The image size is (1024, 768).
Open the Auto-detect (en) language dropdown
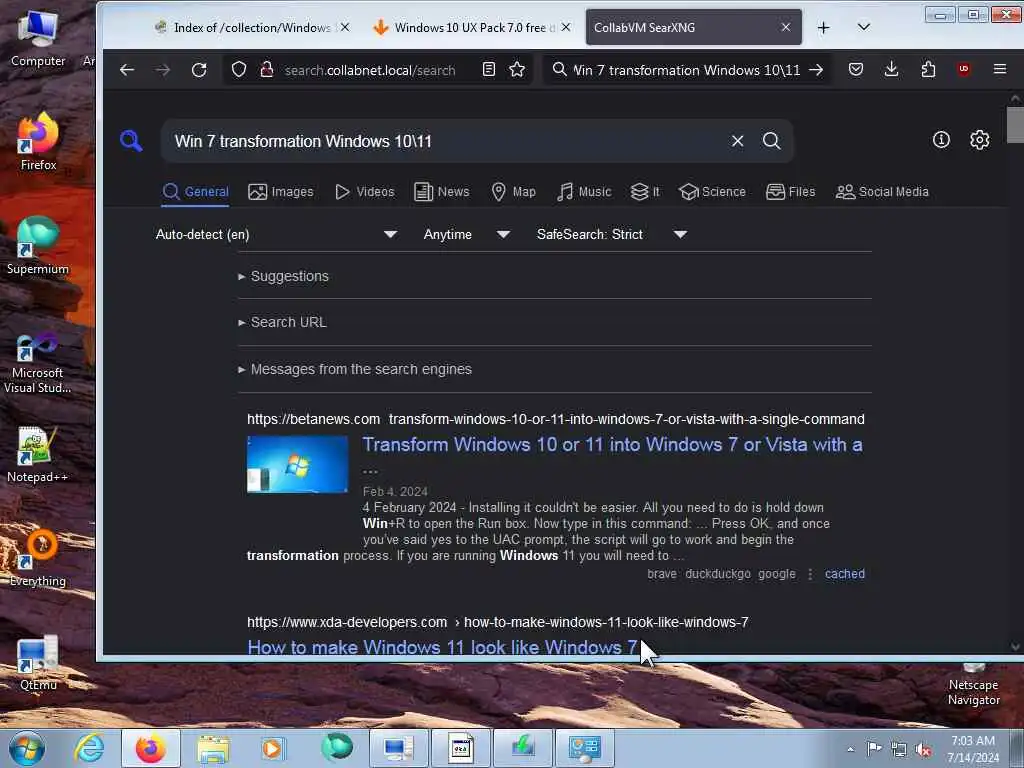pos(276,234)
